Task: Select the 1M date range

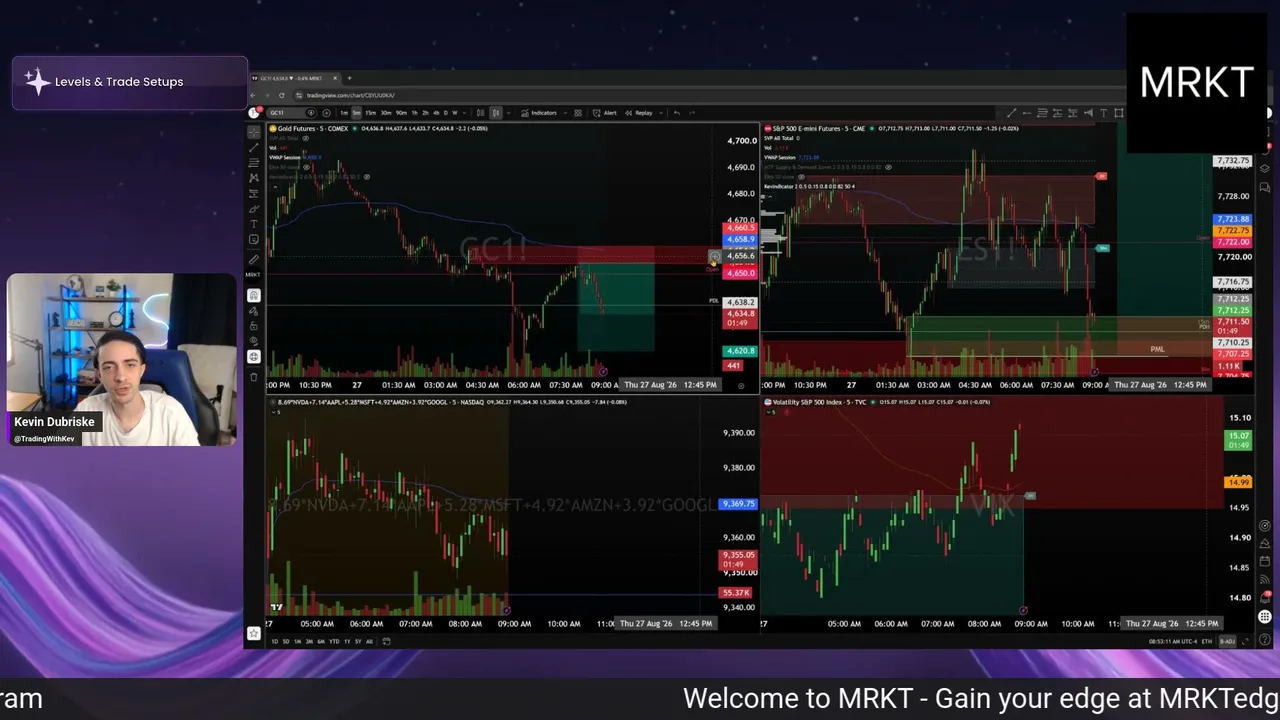Action: [298, 641]
